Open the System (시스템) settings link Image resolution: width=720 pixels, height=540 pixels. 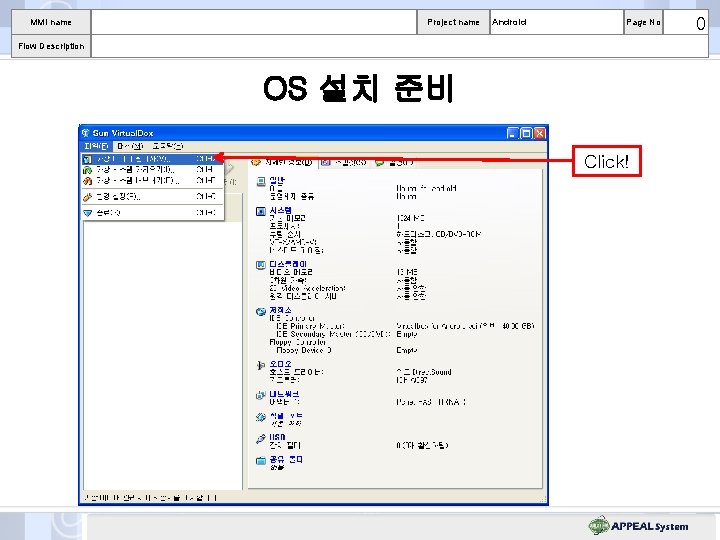click(x=281, y=210)
